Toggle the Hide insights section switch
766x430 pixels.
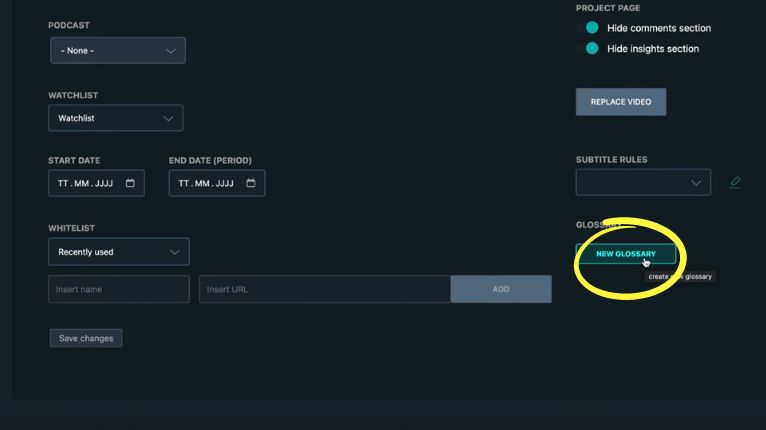click(x=592, y=48)
